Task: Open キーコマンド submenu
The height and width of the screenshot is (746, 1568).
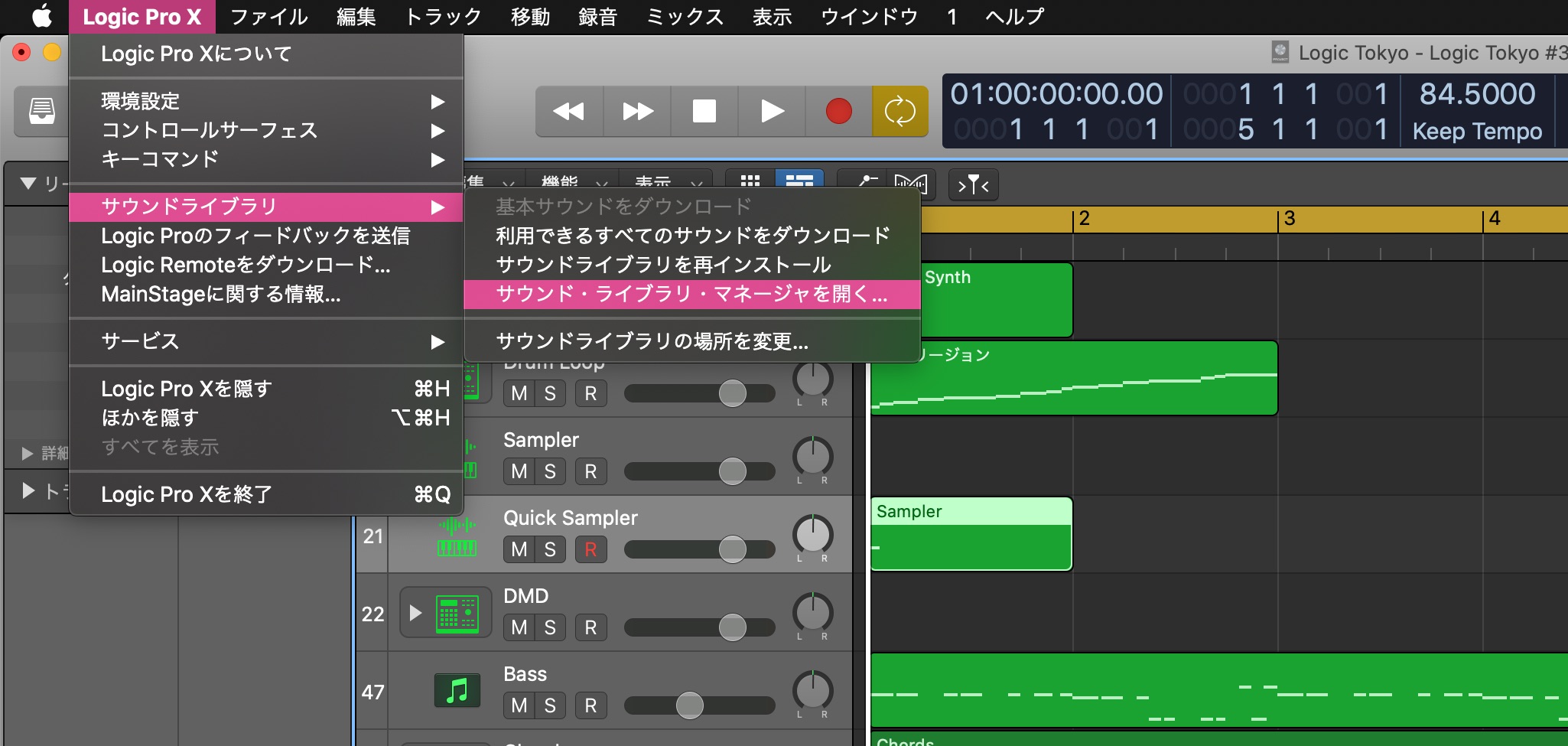Action: click(x=266, y=159)
